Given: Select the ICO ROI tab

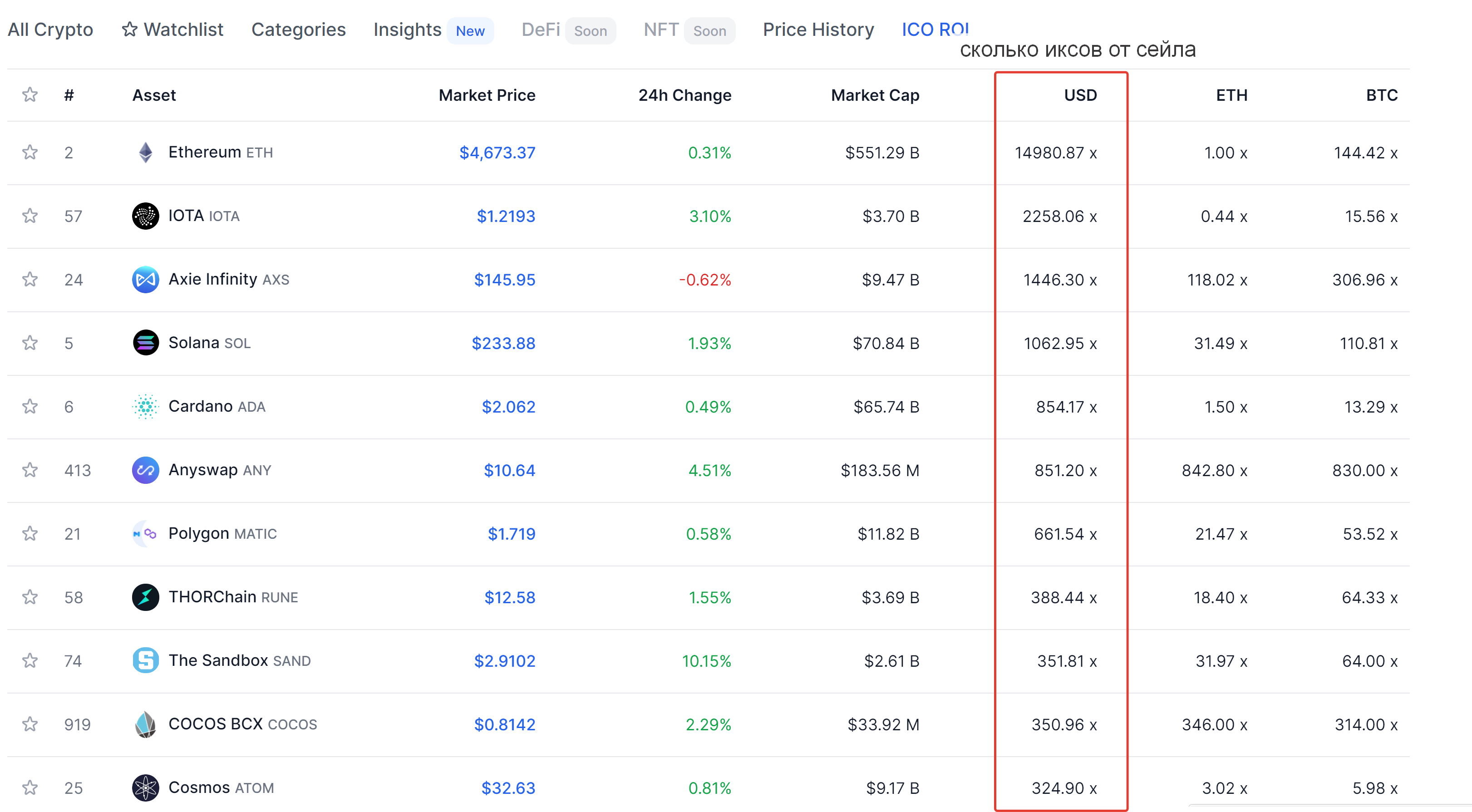Looking at the screenshot, I should [x=935, y=30].
